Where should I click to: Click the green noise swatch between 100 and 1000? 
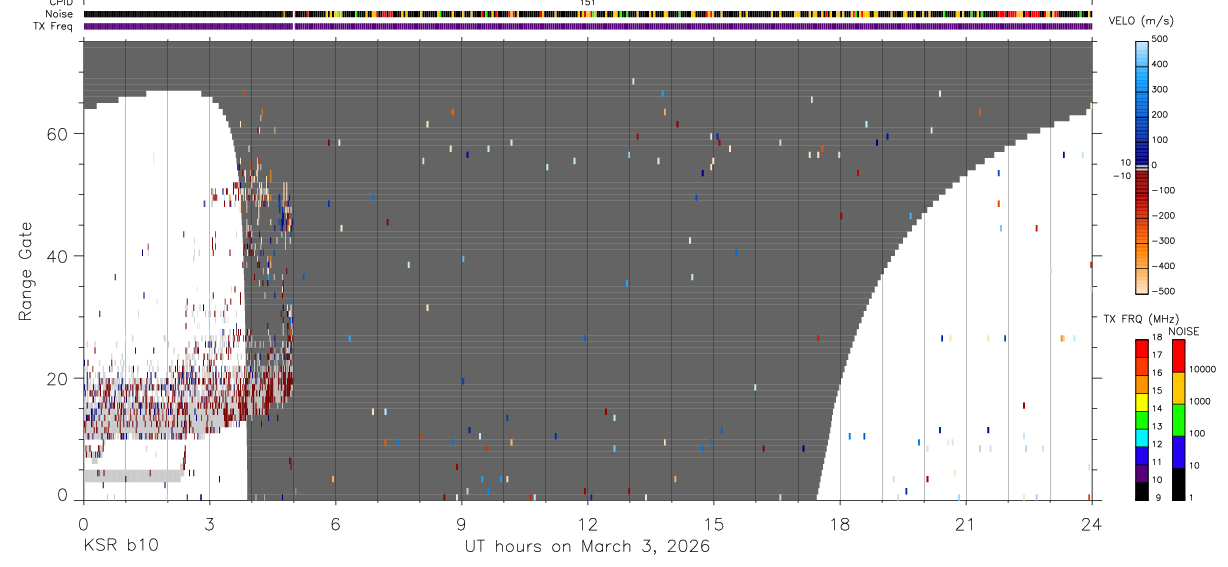[1179, 420]
